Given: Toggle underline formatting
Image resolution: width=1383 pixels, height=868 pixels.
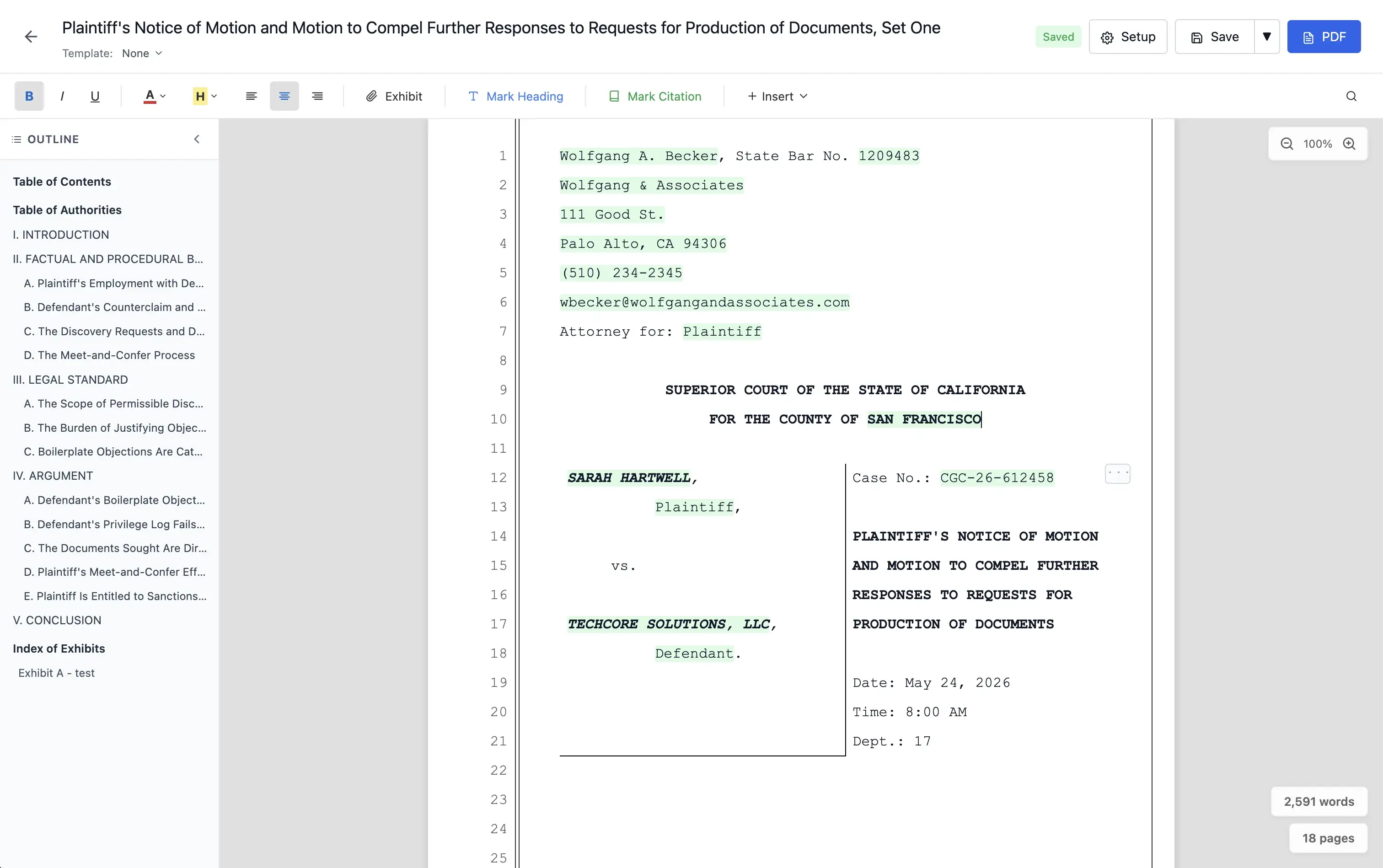Looking at the screenshot, I should tap(95, 96).
